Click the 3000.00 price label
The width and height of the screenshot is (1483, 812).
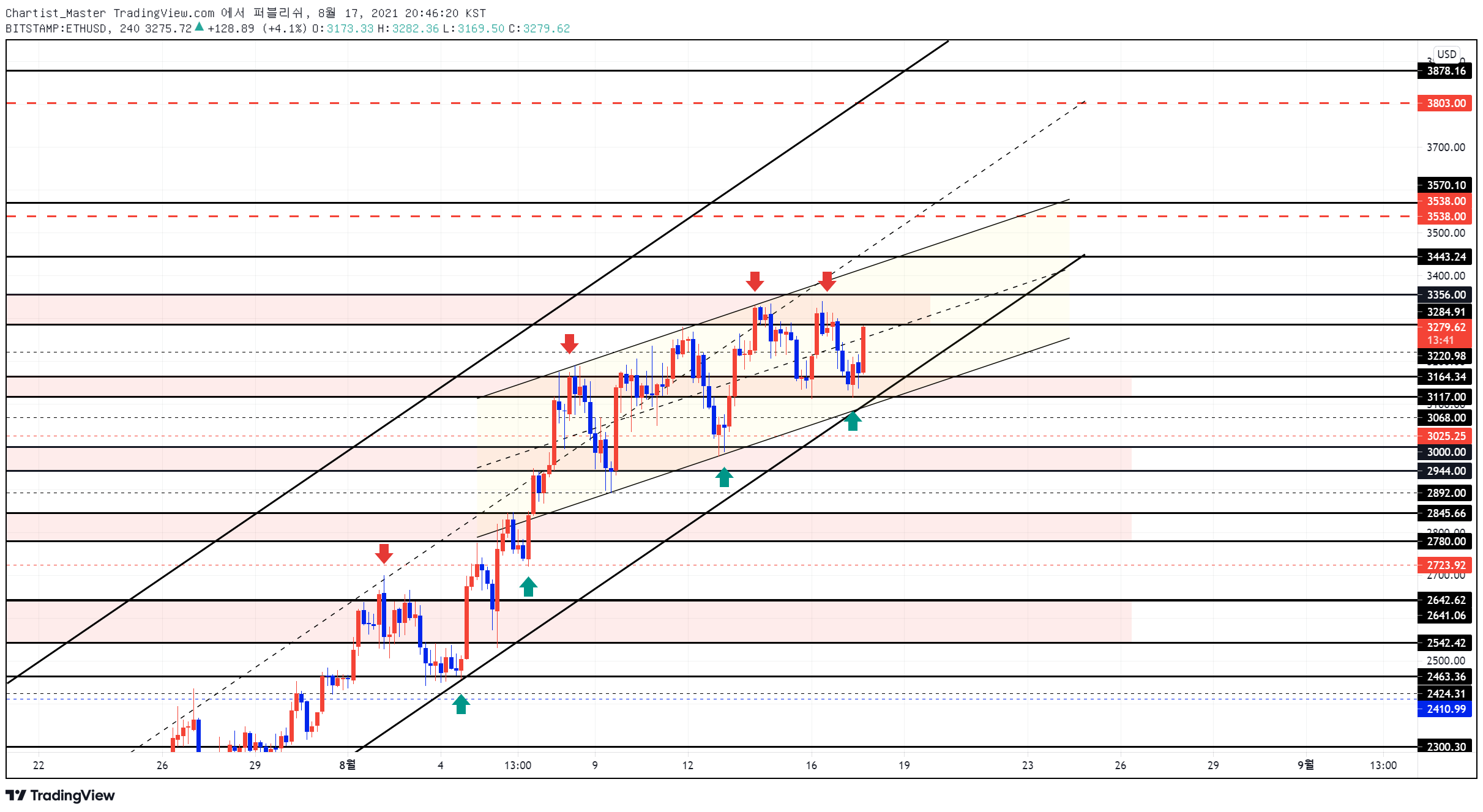point(1445,452)
